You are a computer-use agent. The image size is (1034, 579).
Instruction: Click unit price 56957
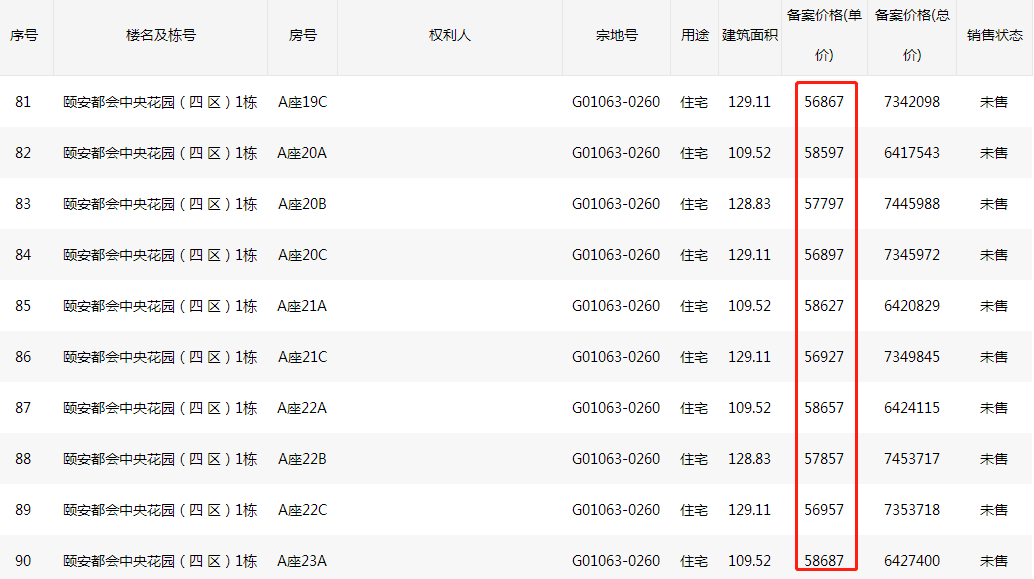coord(824,510)
